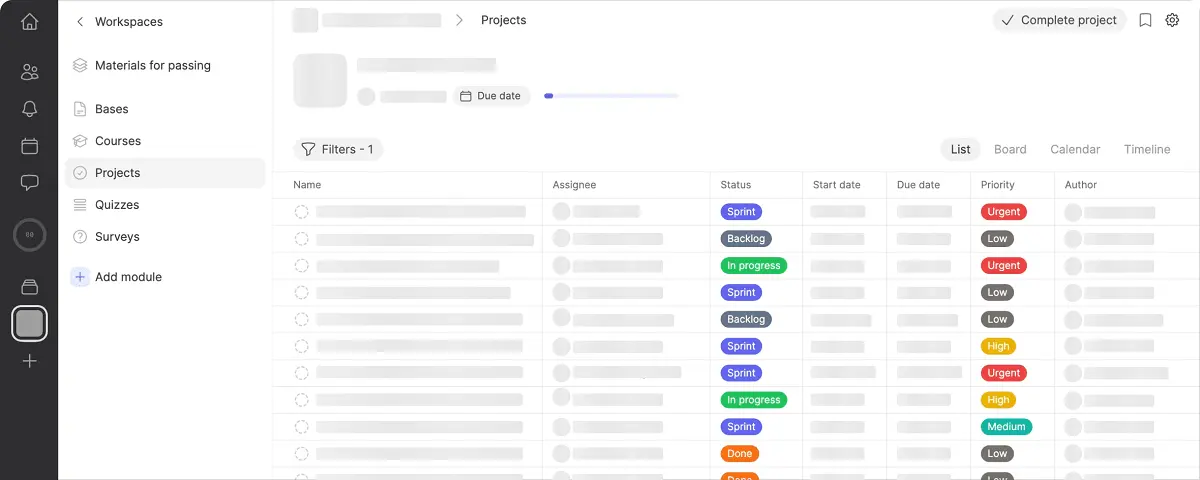Select the highlighted gray workspace tile
1200x480 pixels.
tap(29, 323)
